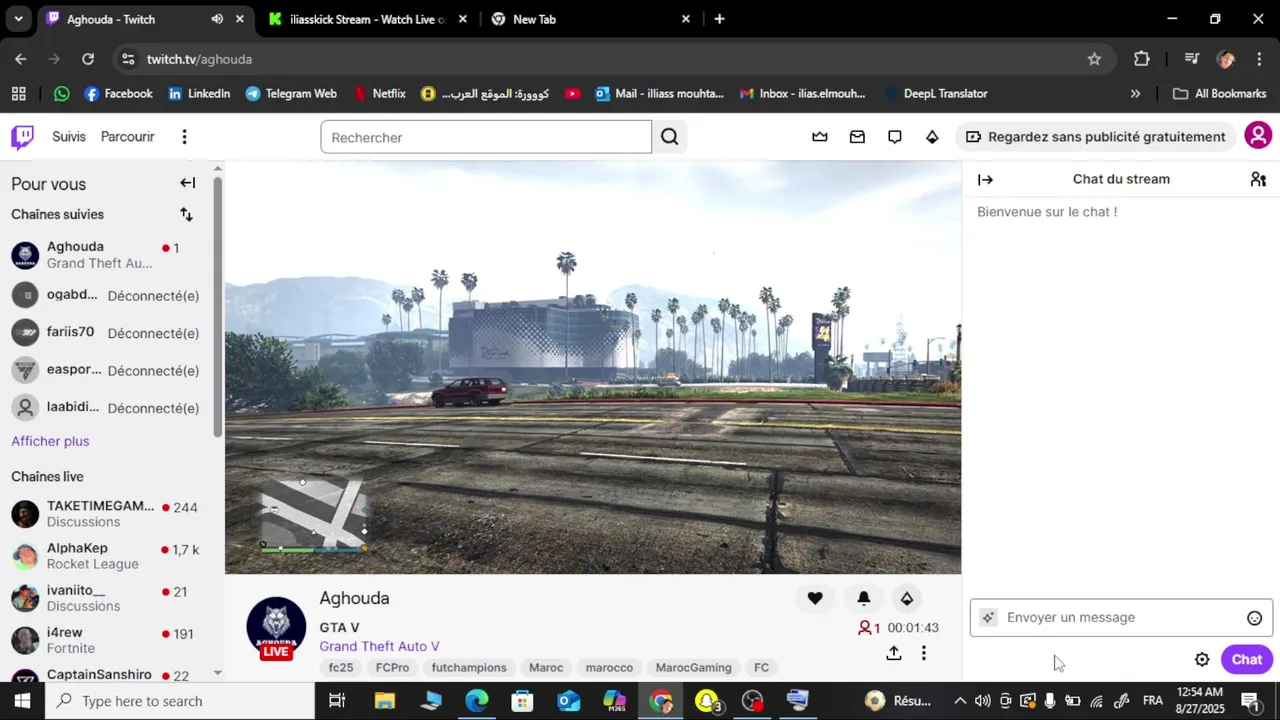
Task: Open the Suivis tab
Action: pos(69,137)
